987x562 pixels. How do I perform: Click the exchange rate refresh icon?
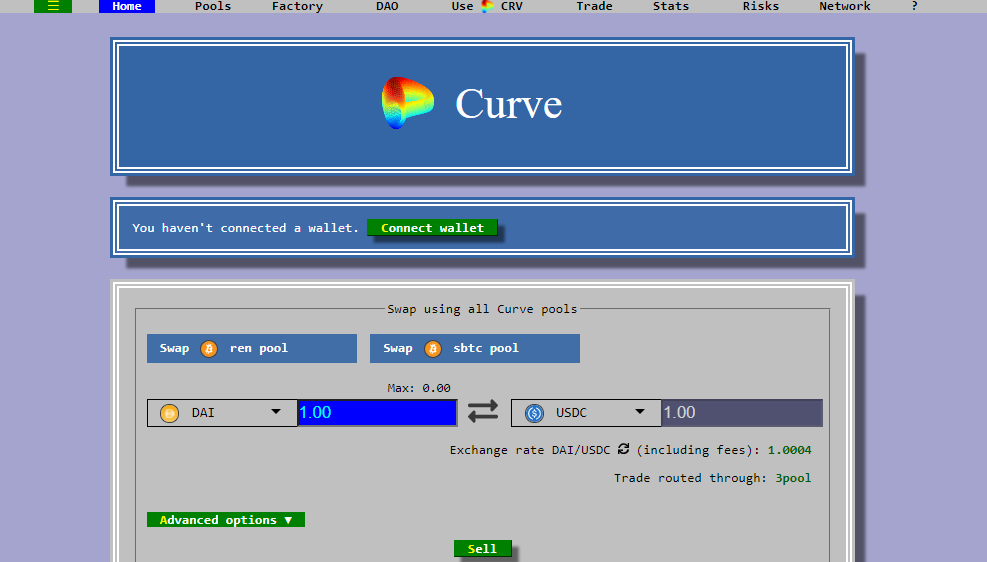click(x=623, y=449)
